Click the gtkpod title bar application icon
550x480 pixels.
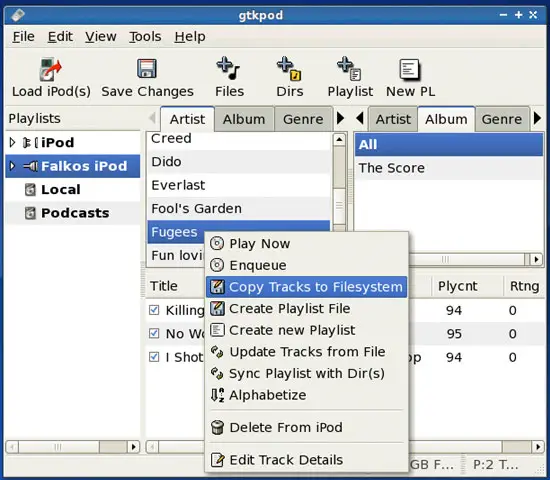pos(18,15)
